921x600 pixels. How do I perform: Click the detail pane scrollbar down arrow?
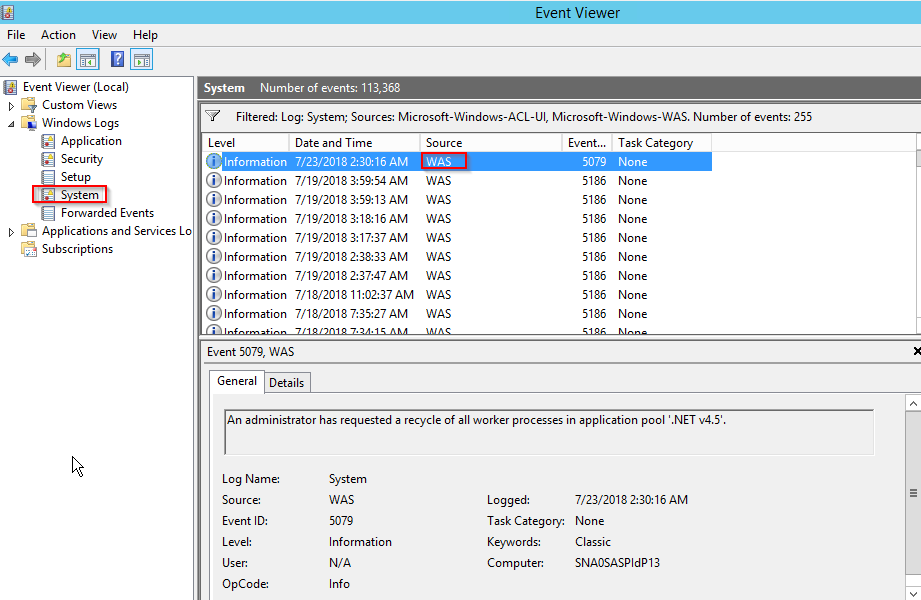pyautogui.click(x=913, y=592)
